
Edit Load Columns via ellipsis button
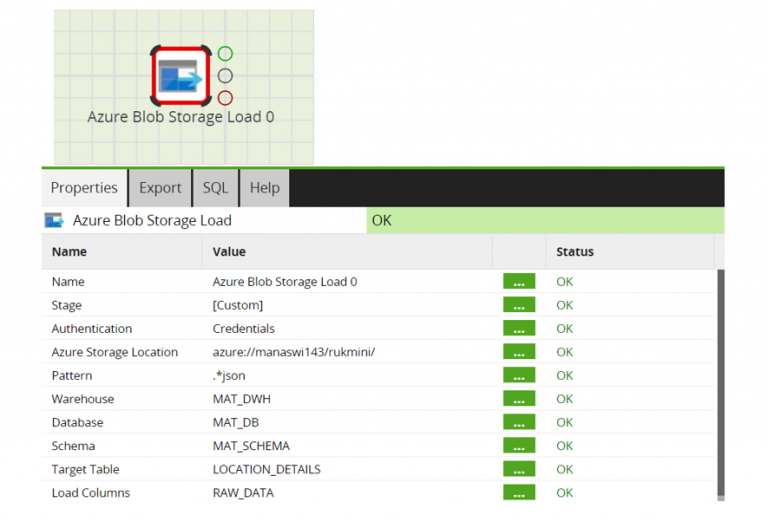click(518, 493)
